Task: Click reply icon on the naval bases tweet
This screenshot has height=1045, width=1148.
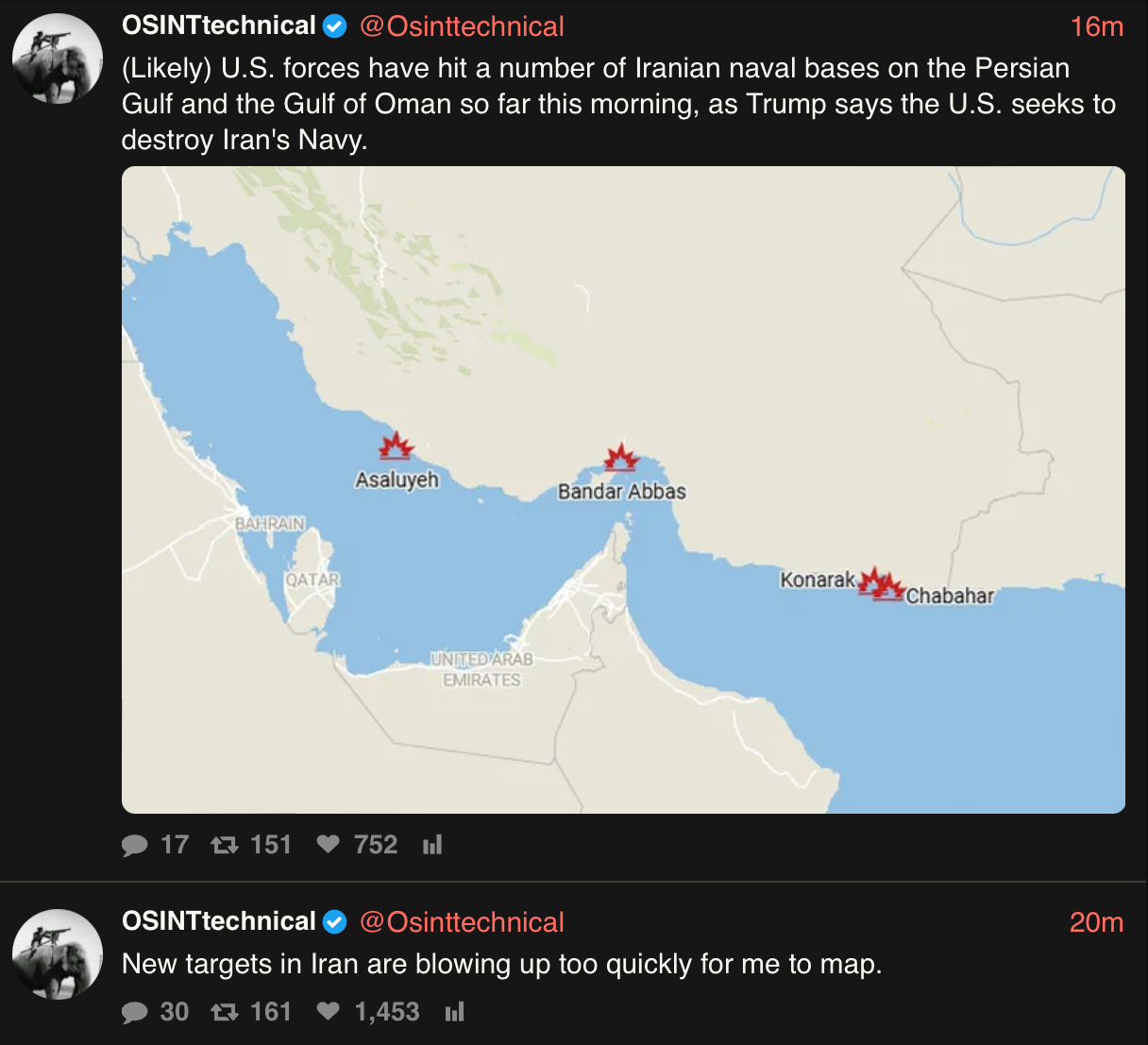Action: click(135, 845)
